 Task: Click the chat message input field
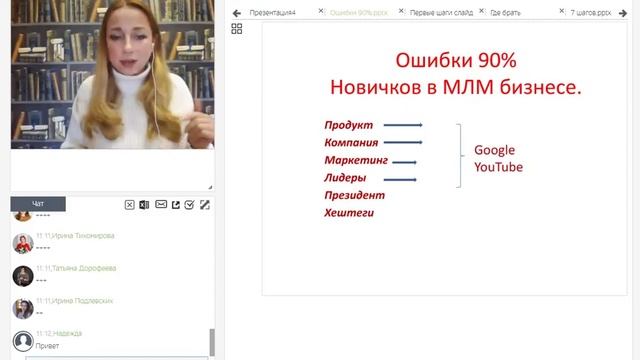click(117, 358)
